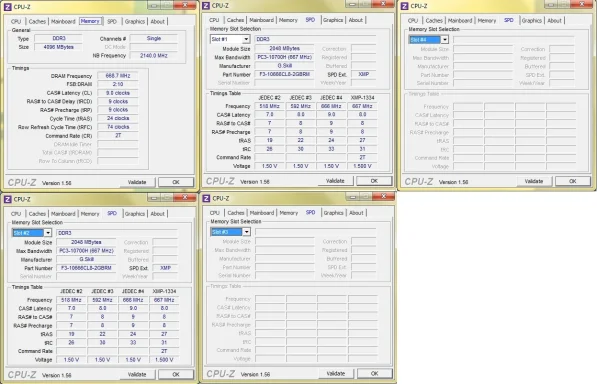Image resolution: width=597 pixels, height=384 pixels.
Task: Close the Slot #3 CPU-Z window
Action: tap(384, 196)
